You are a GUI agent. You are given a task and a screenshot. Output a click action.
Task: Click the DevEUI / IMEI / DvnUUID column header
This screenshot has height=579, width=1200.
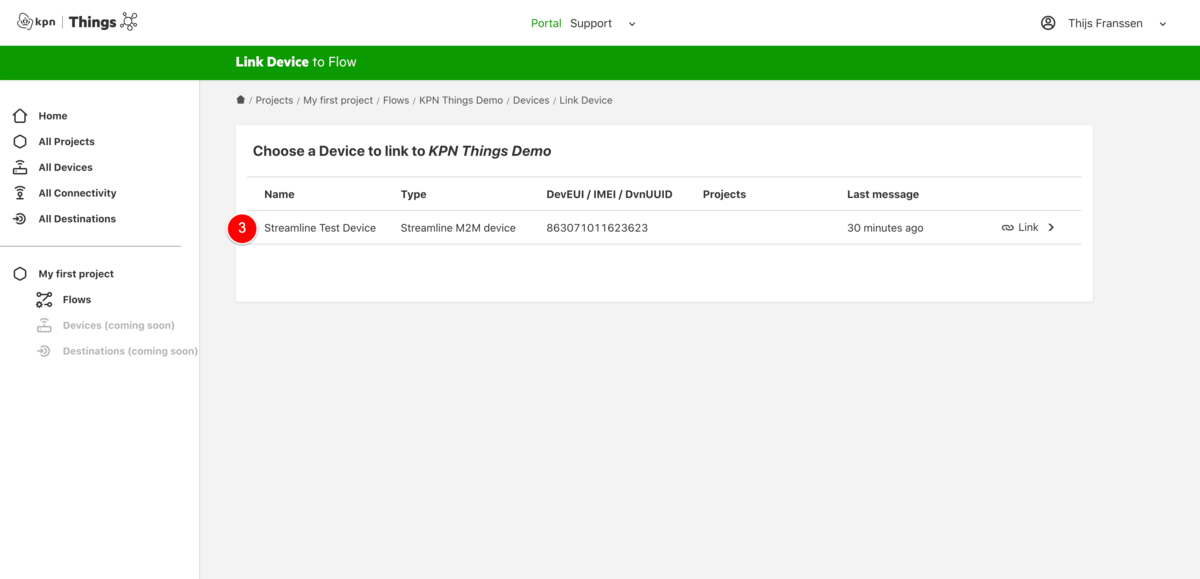609,194
